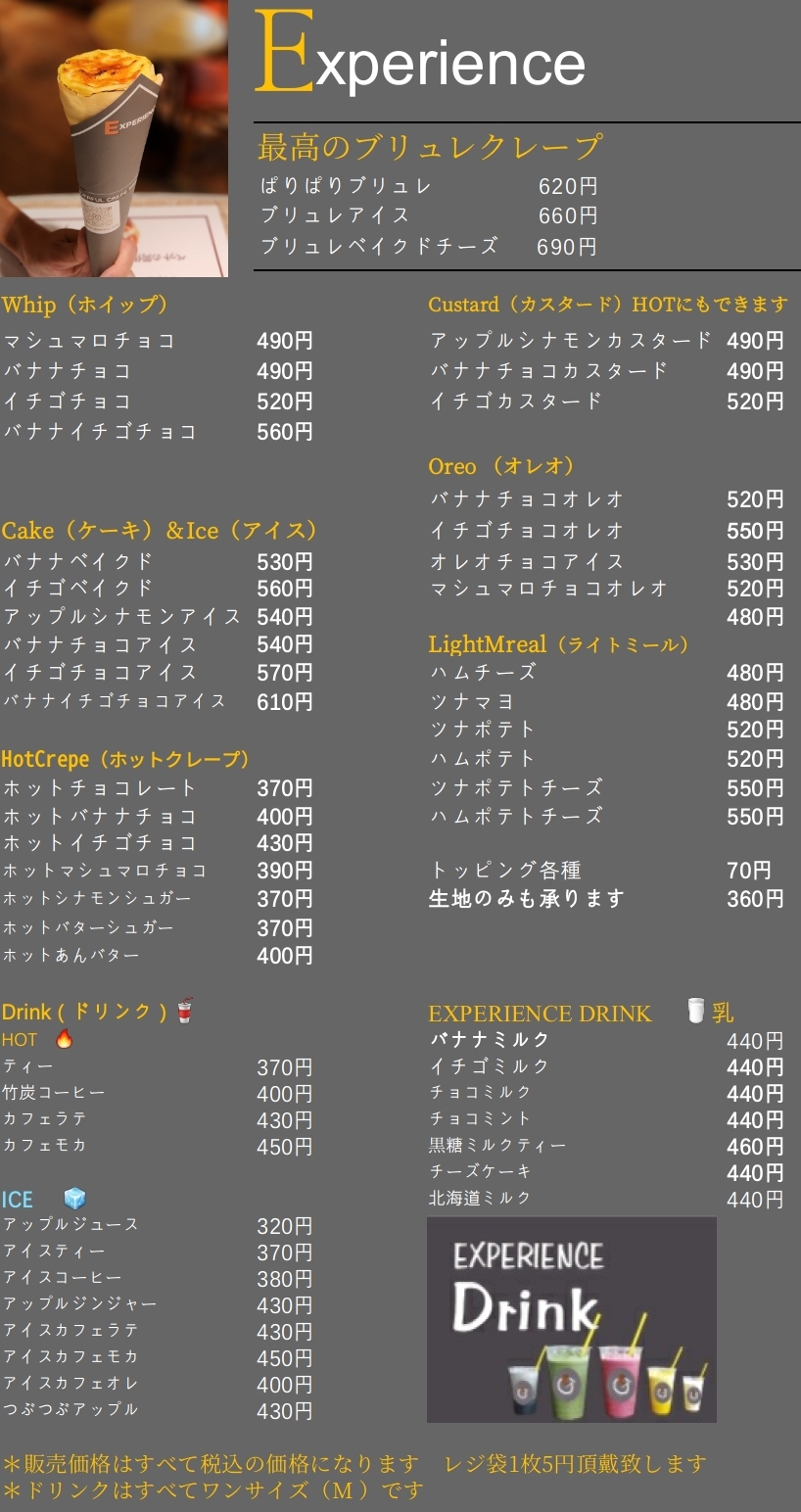Click the red drink cup emoji beside Drink

(185, 1011)
